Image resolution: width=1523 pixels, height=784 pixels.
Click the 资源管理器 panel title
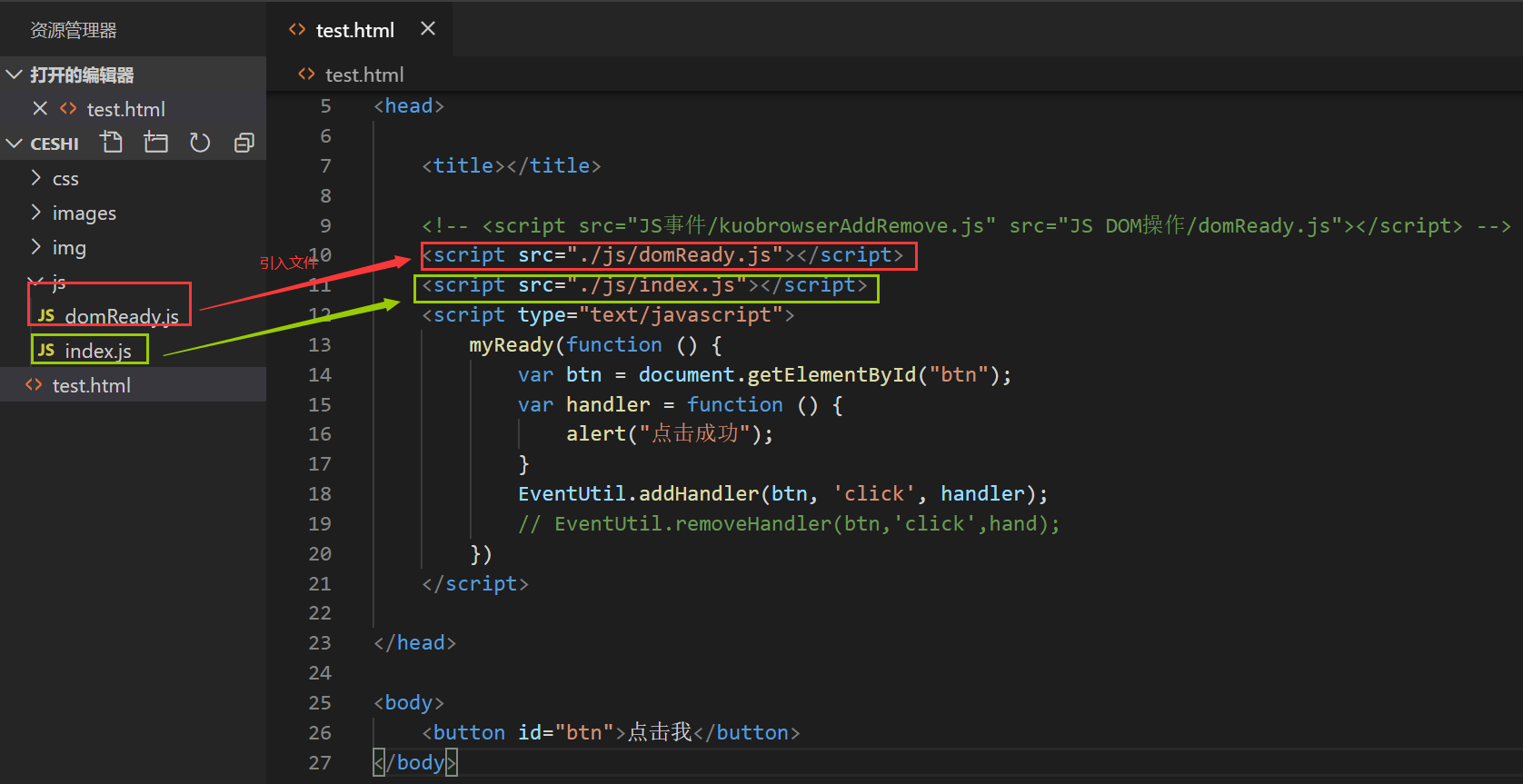74,30
